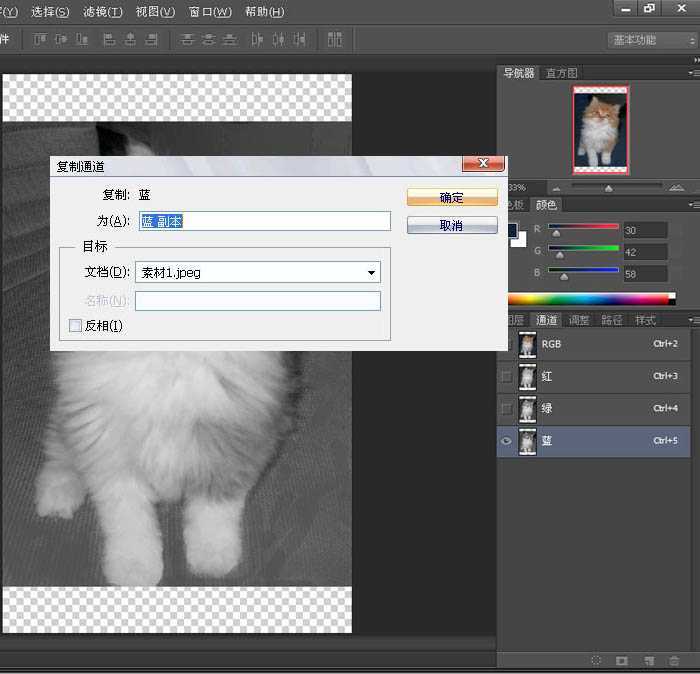Image resolution: width=700 pixels, height=674 pixels.
Task: Open the 滤镜 menu
Action: 102,12
